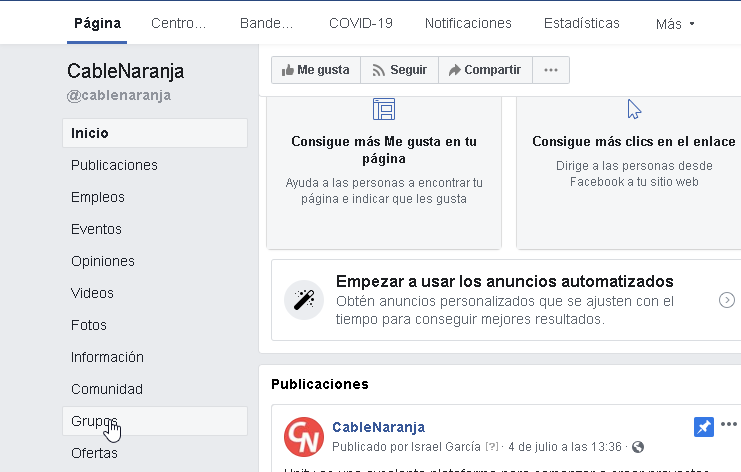Click the Publicaciones section heading

coord(320,384)
